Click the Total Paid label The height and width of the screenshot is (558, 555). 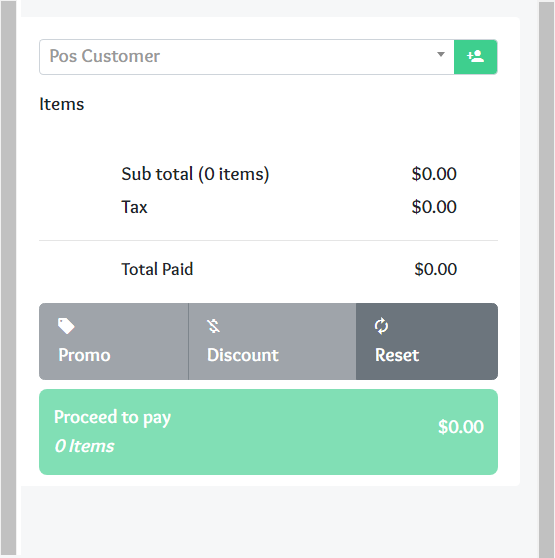pos(157,269)
